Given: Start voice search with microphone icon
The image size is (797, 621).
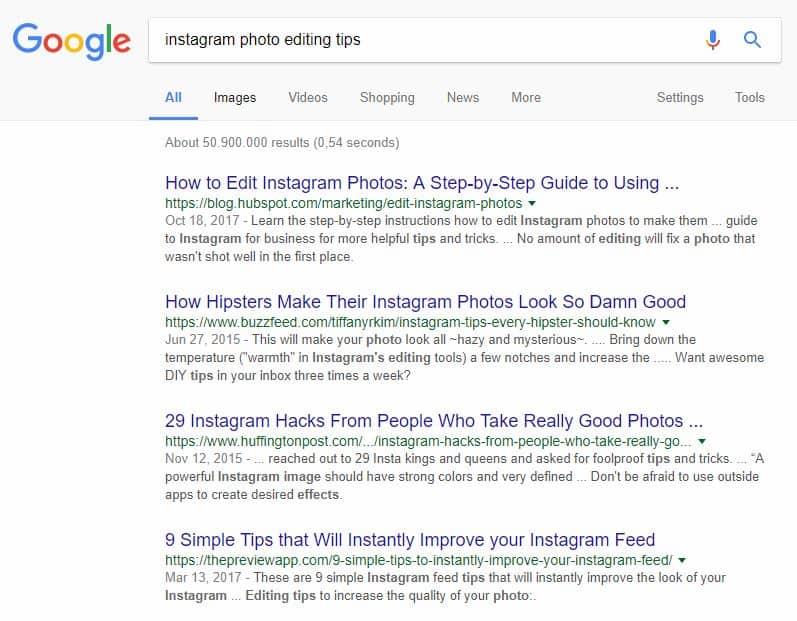Looking at the screenshot, I should coord(713,40).
